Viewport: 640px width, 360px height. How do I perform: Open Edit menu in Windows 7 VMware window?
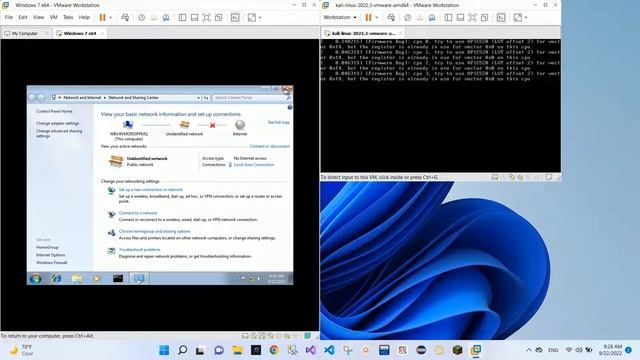pyautogui.click(x=23, y=17)
